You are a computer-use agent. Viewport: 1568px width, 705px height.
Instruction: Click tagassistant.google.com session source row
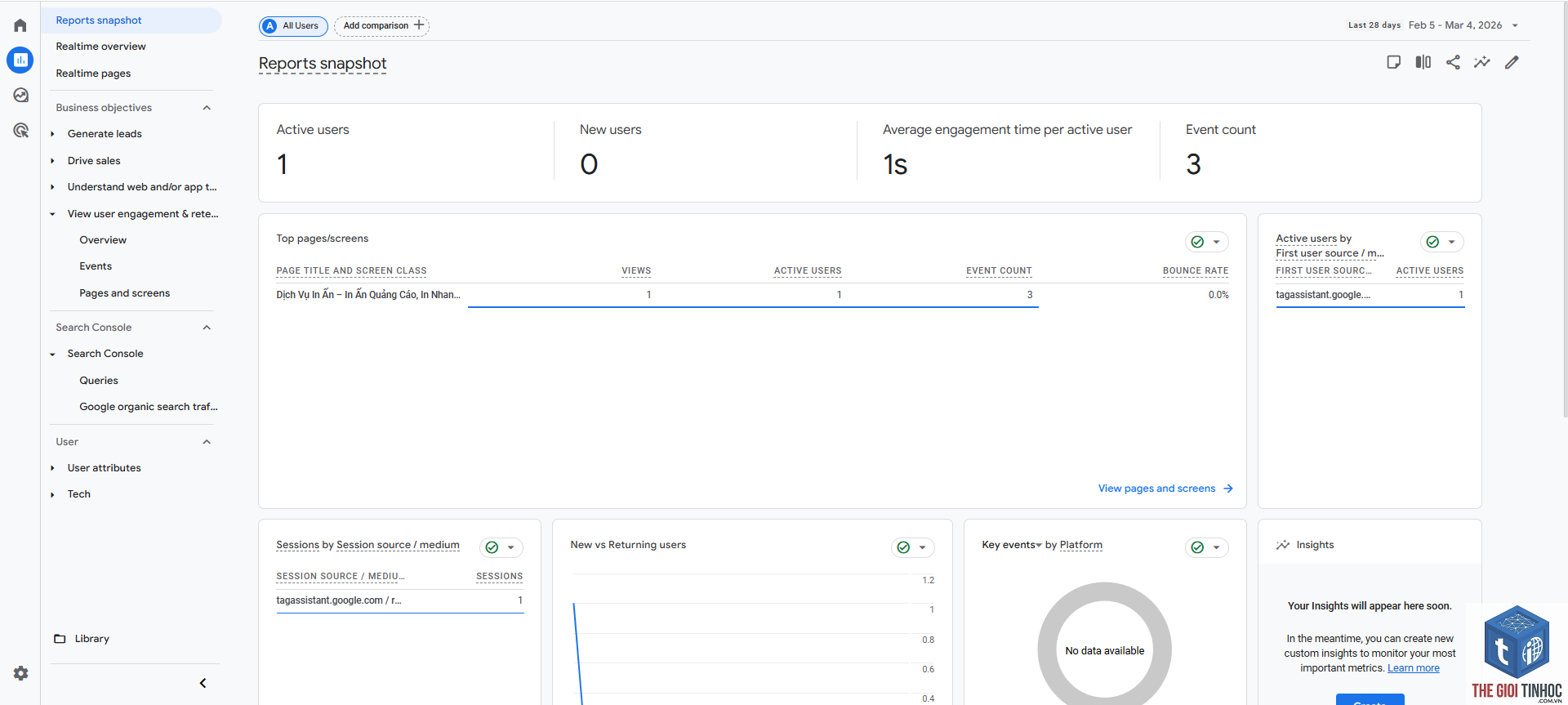[400, 600]
